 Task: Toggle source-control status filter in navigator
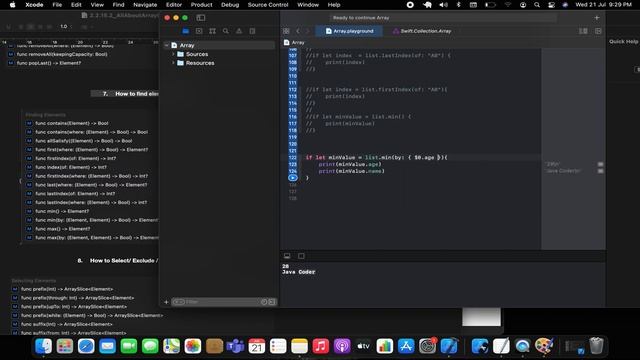coord(272,302)
